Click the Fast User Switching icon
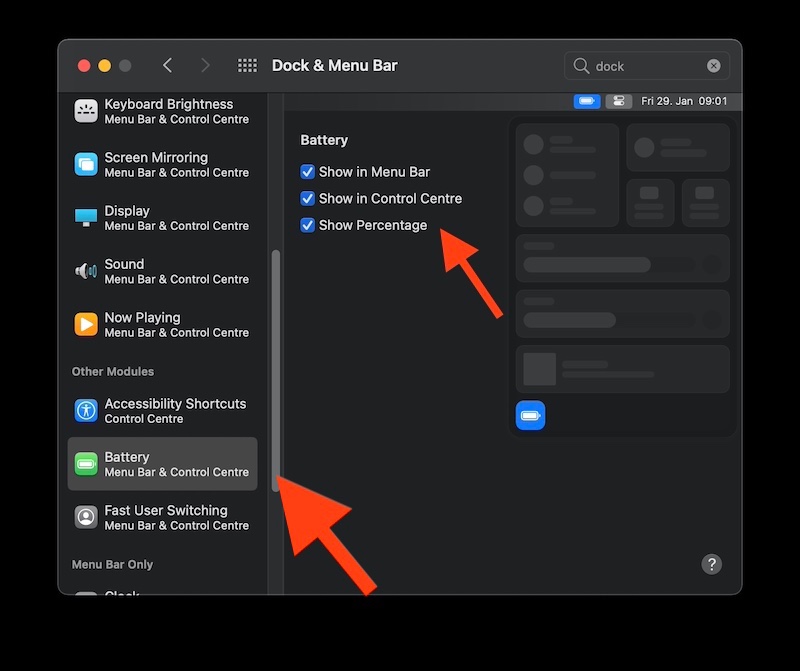This screenshot has width=800, height=671. pos(86,517)
